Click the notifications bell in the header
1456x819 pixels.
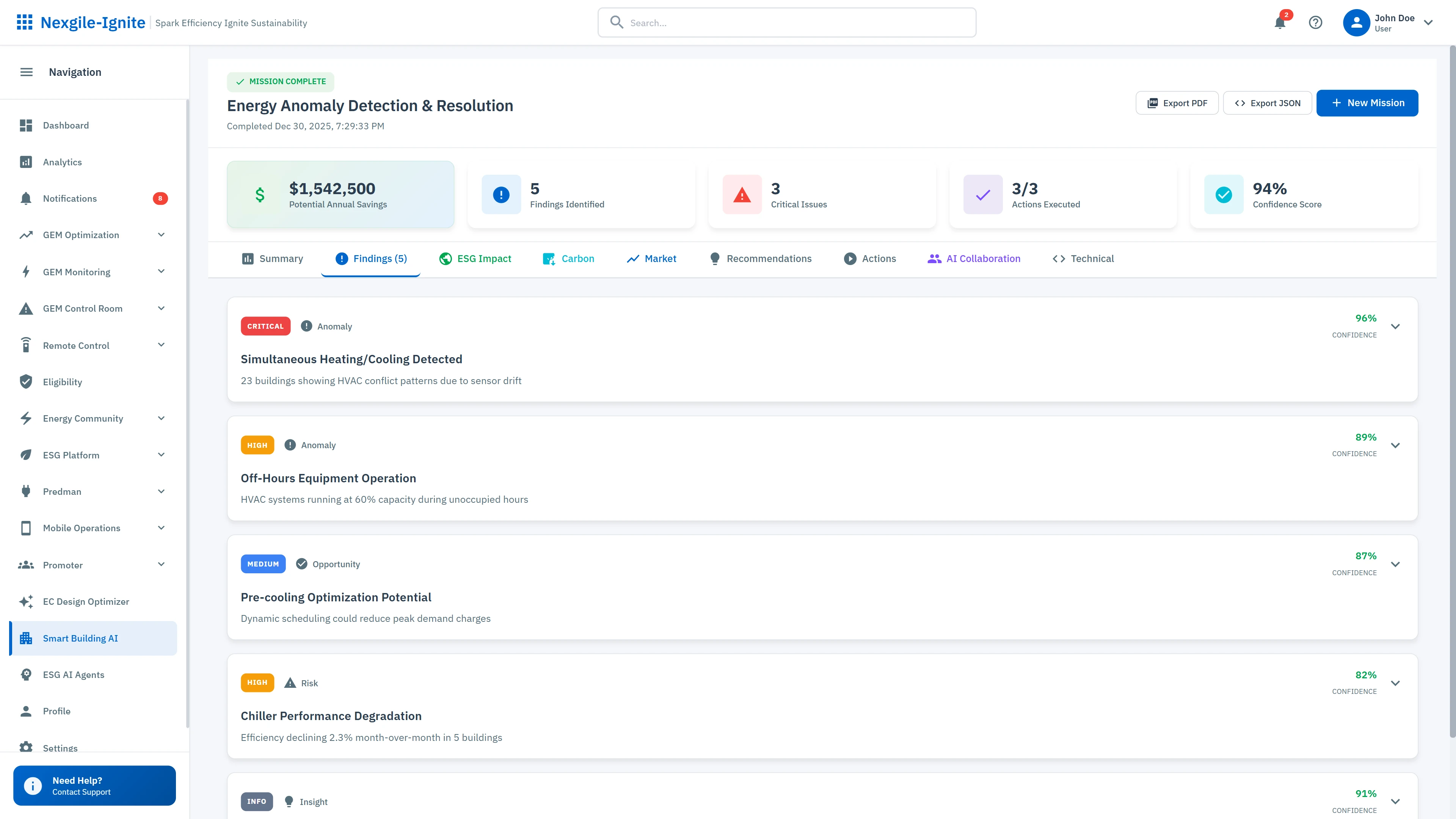click(x=1280, y=23)
